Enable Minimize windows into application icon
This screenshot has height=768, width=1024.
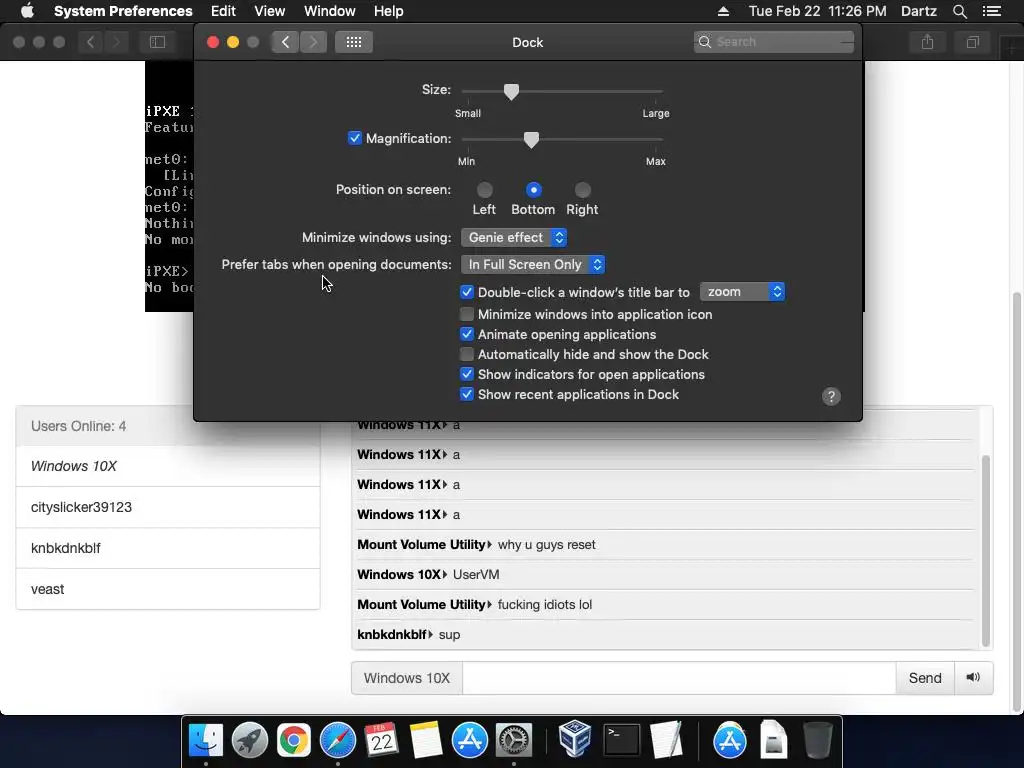click(x=467, y=314)
